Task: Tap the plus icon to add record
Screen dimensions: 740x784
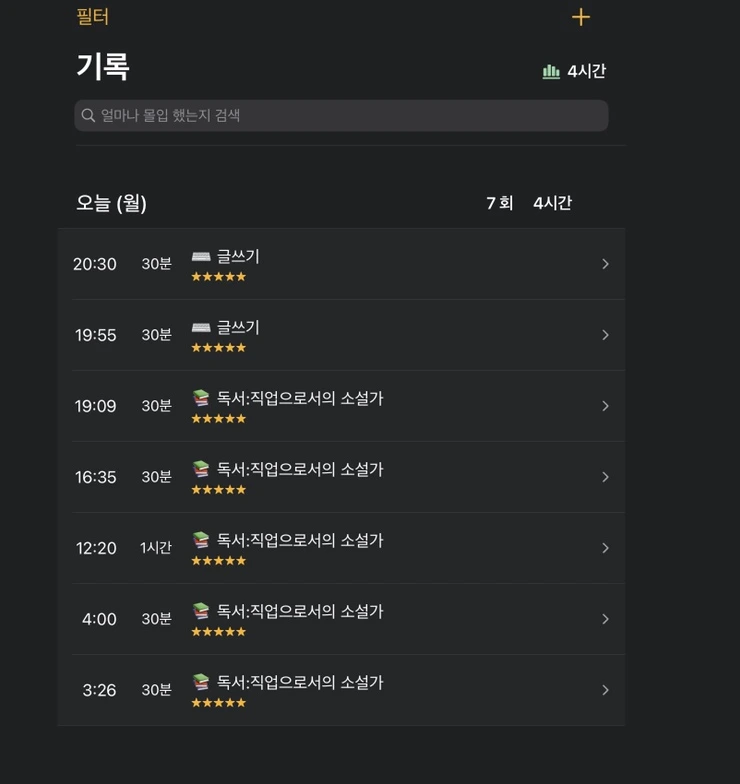Action: [581, 17]
